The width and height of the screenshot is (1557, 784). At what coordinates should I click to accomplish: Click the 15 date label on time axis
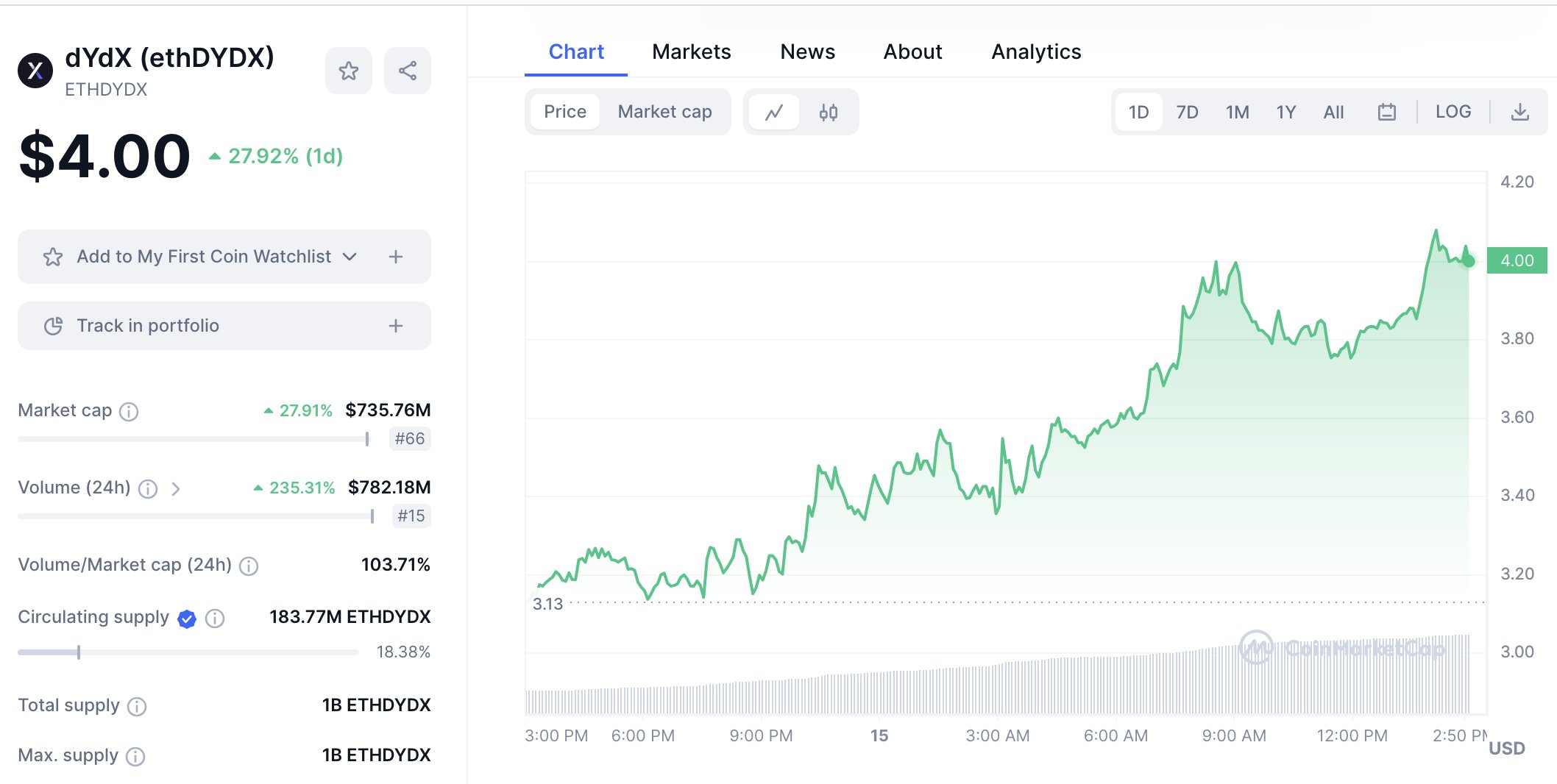(879, 735)
